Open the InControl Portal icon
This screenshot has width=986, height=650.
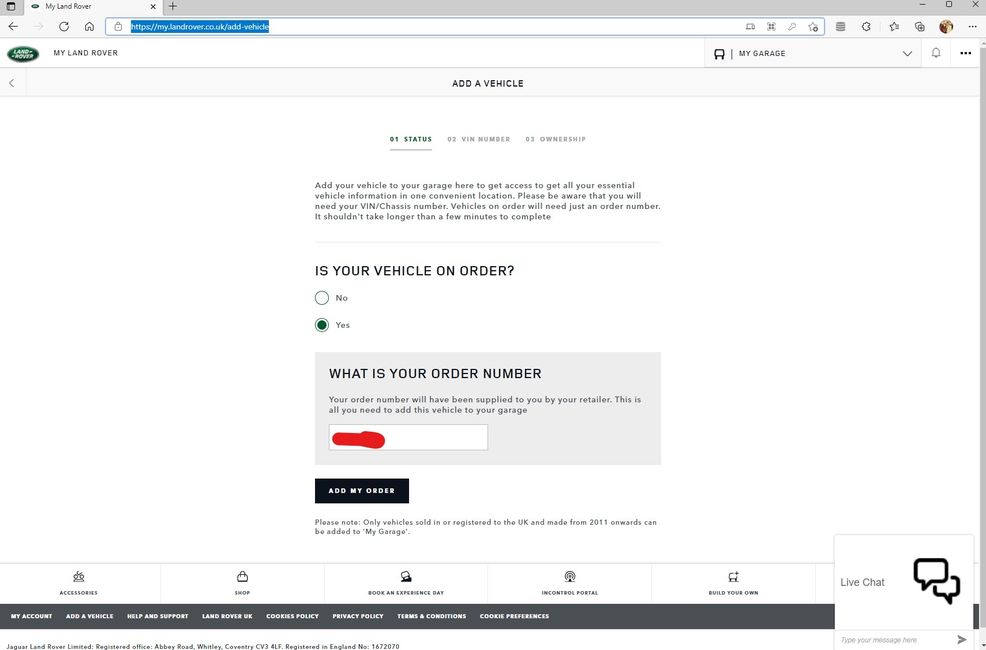pos(570,576)
